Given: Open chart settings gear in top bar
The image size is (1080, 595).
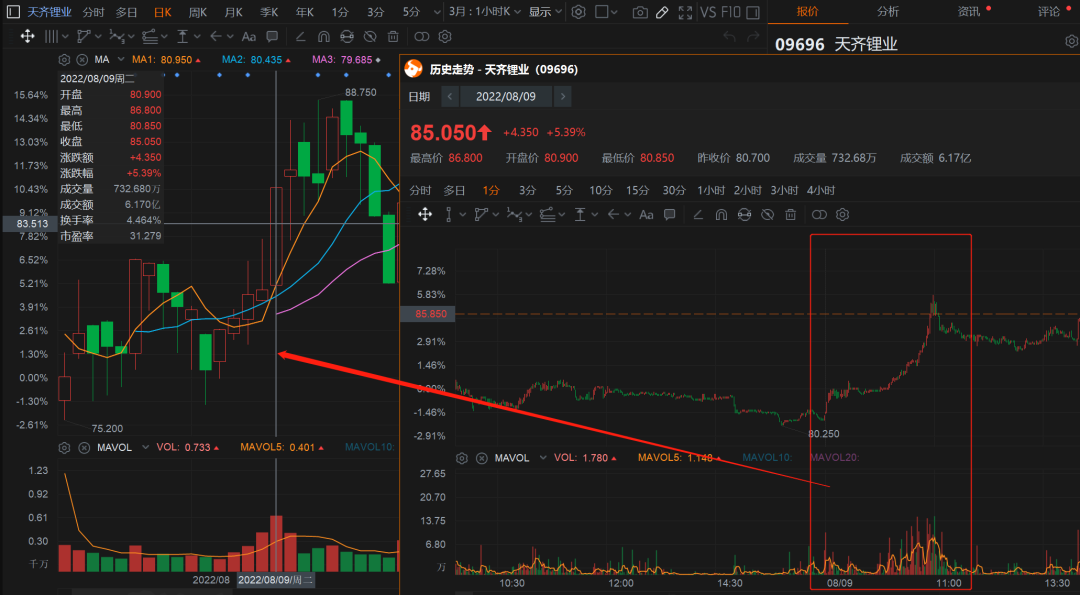Looking at the screenshot, I should tap(579, 12).
